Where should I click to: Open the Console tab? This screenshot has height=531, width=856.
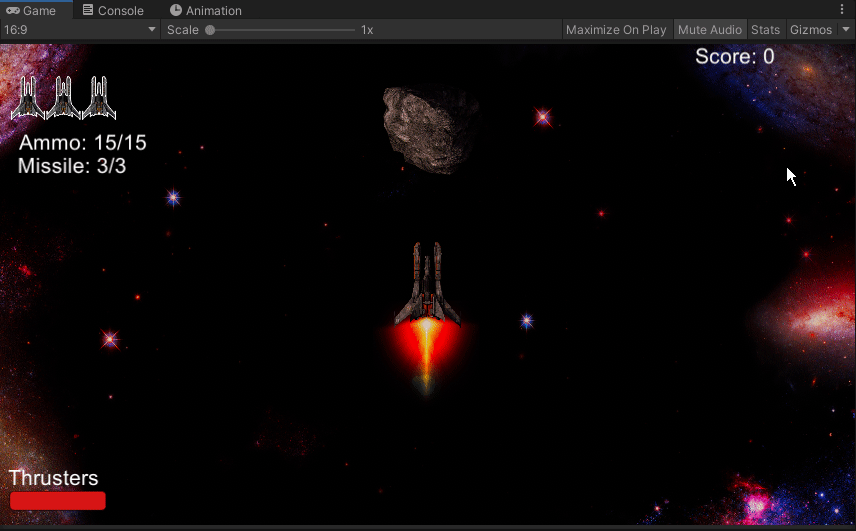113,10
